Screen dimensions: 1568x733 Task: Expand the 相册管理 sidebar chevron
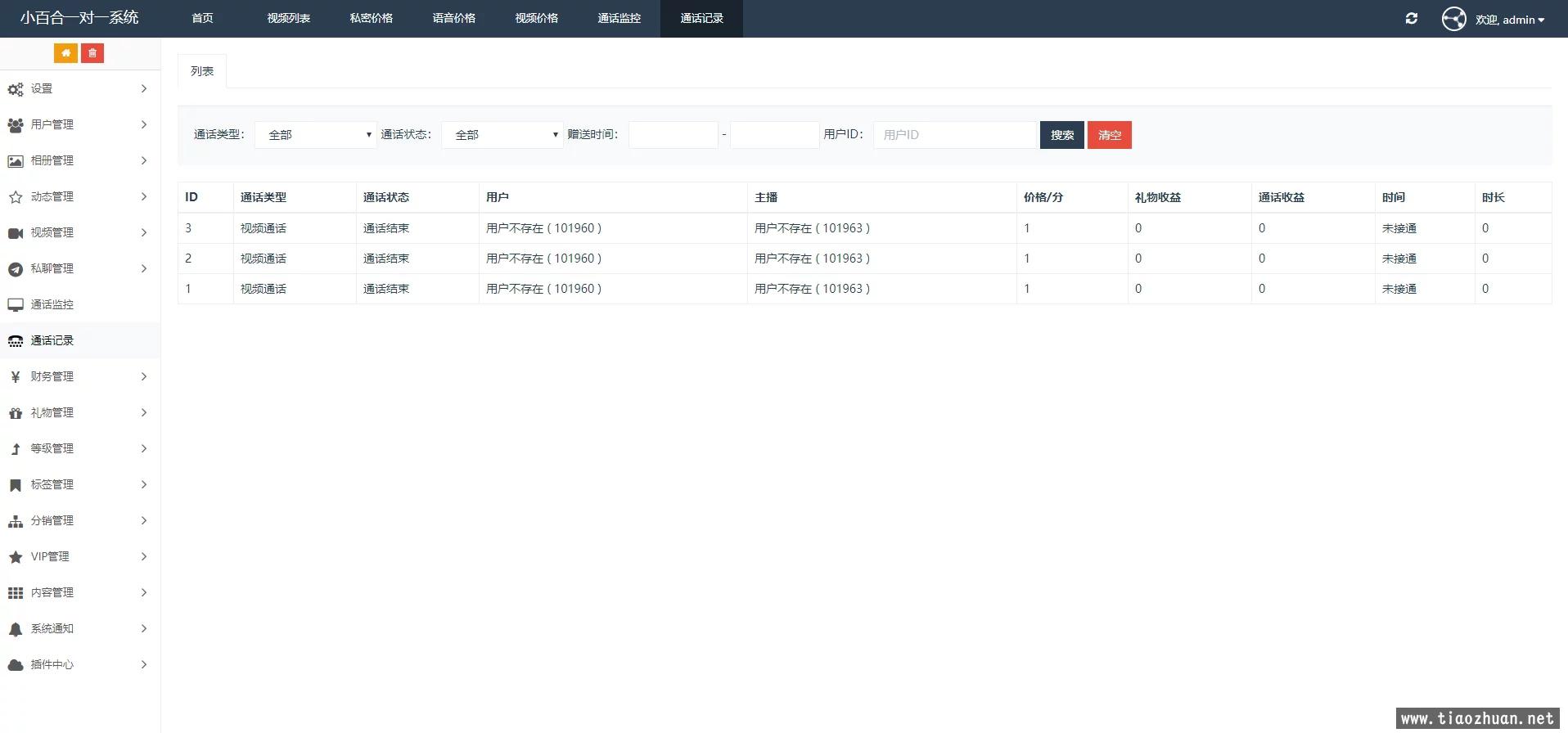pos(144,160)
